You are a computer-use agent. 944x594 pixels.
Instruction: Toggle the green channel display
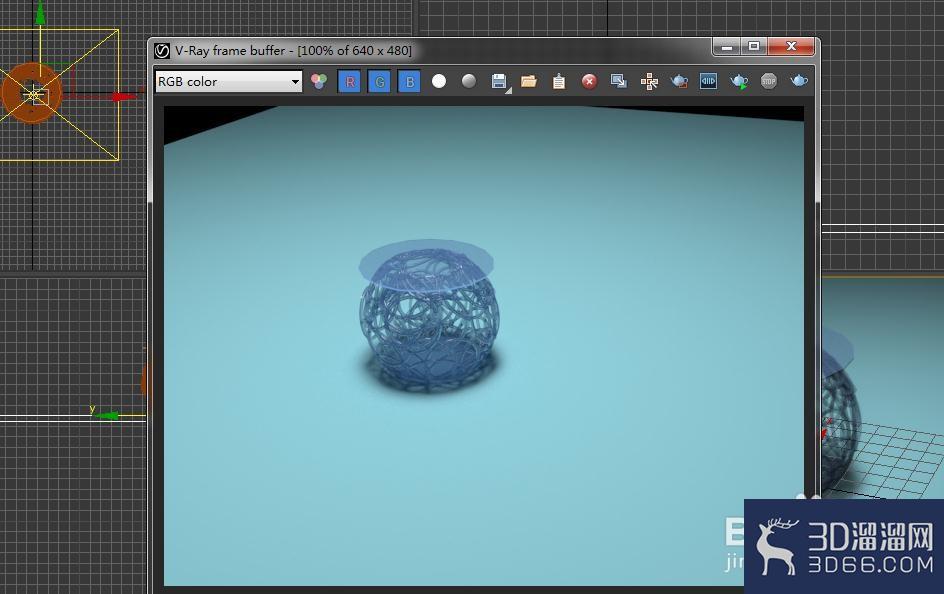click(379, 81)
